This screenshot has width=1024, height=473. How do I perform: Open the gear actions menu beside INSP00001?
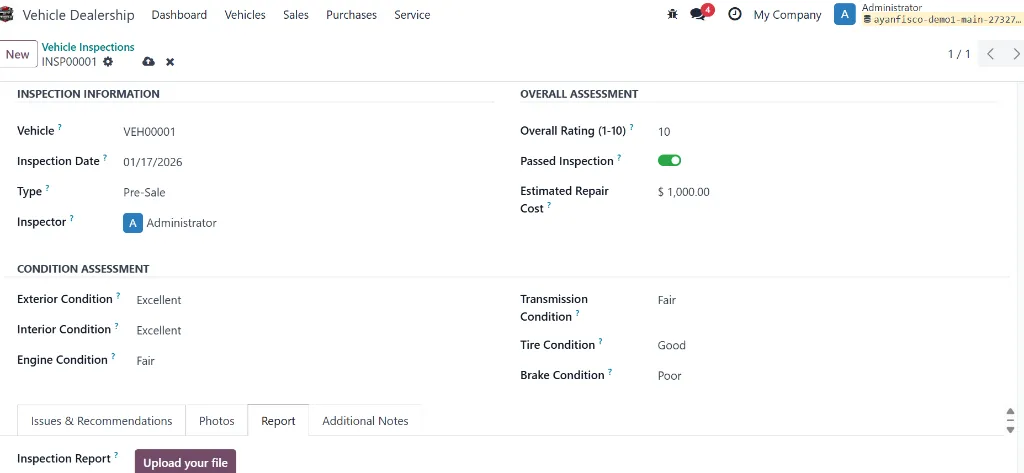pyautogui.click(x=108, y=61)
